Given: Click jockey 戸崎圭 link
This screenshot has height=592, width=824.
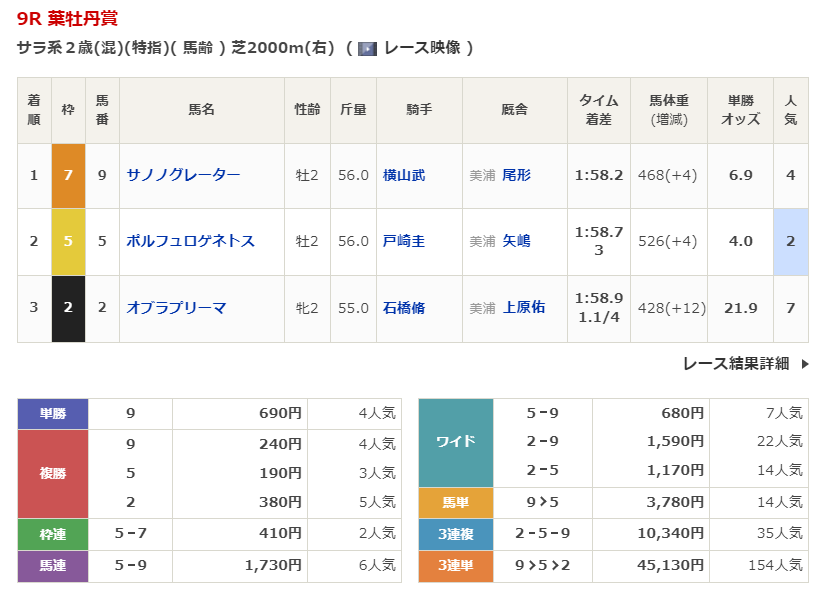Looking at the screenshot, I should tap(403, 241).
